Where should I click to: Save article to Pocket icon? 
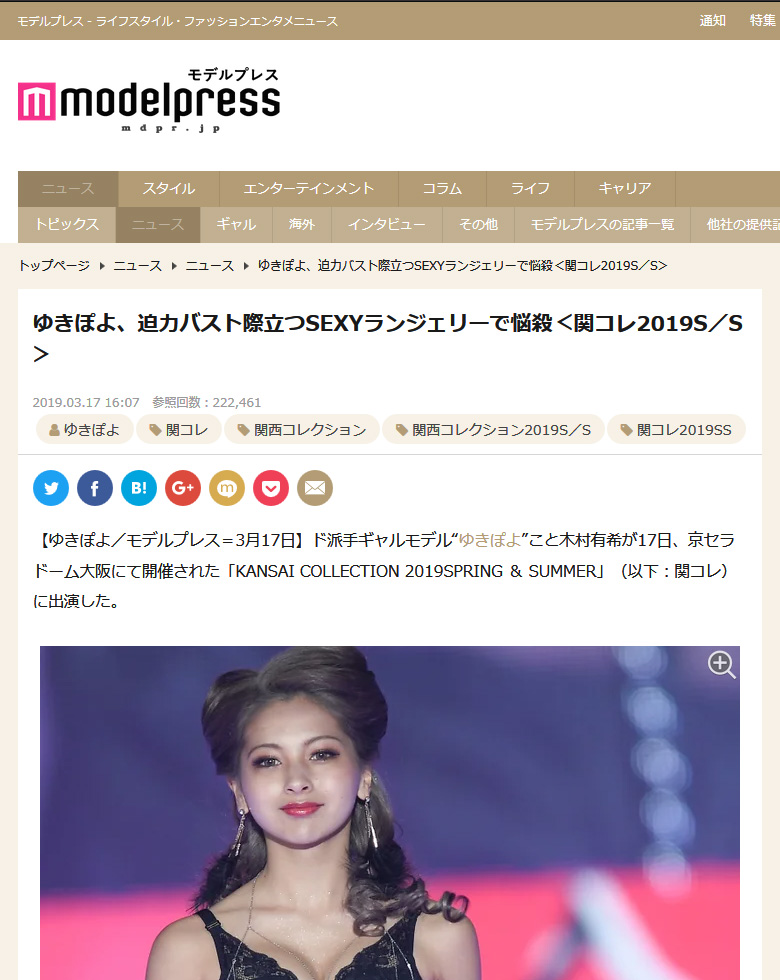(271, 488)
